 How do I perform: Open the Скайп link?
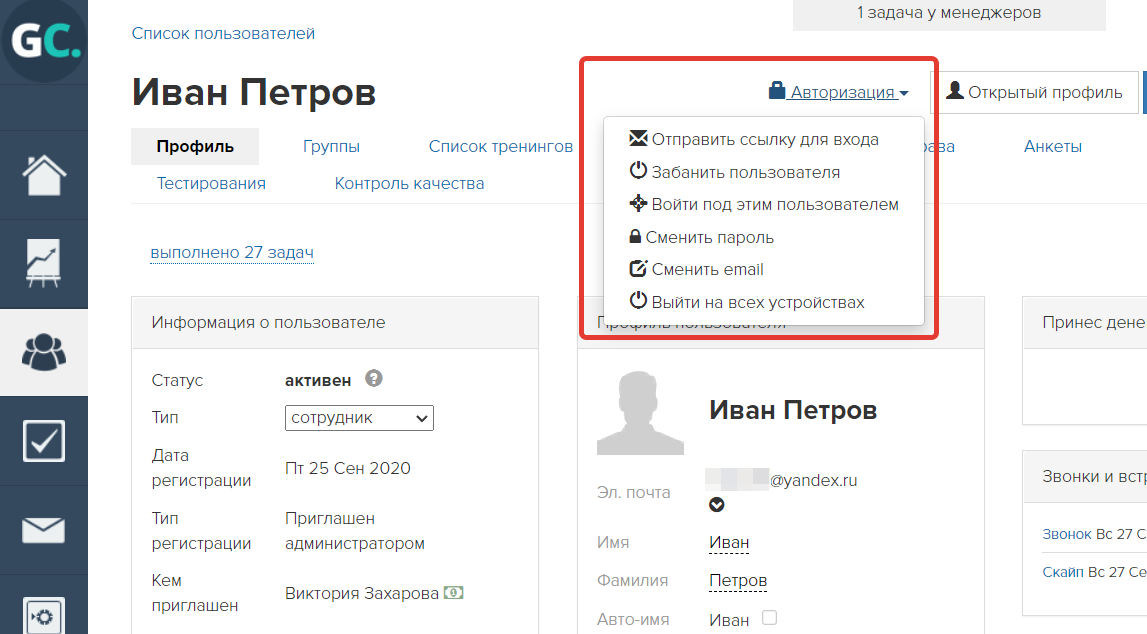tap(1063, 572)
